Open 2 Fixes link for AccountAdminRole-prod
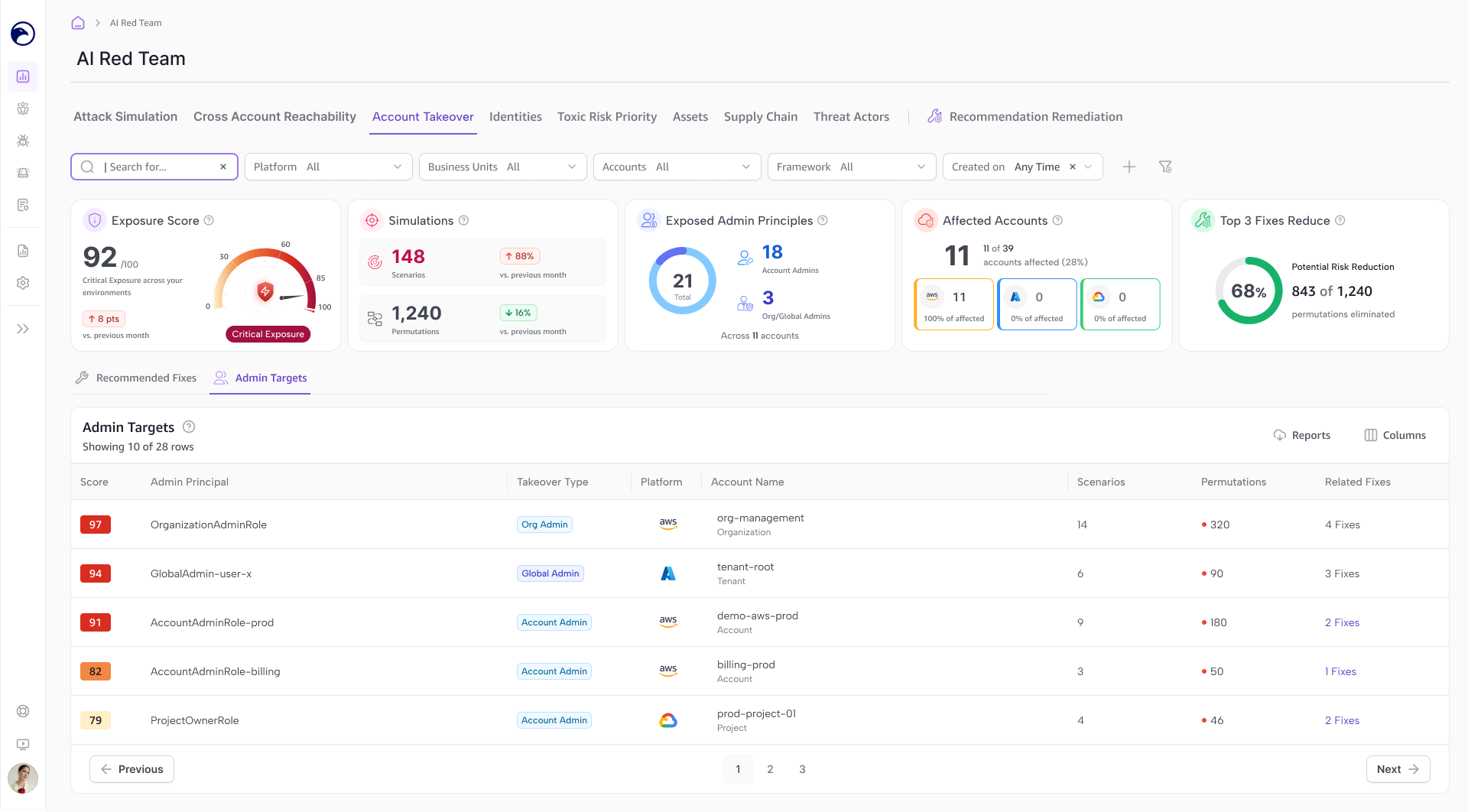 tap(1342, 622)
